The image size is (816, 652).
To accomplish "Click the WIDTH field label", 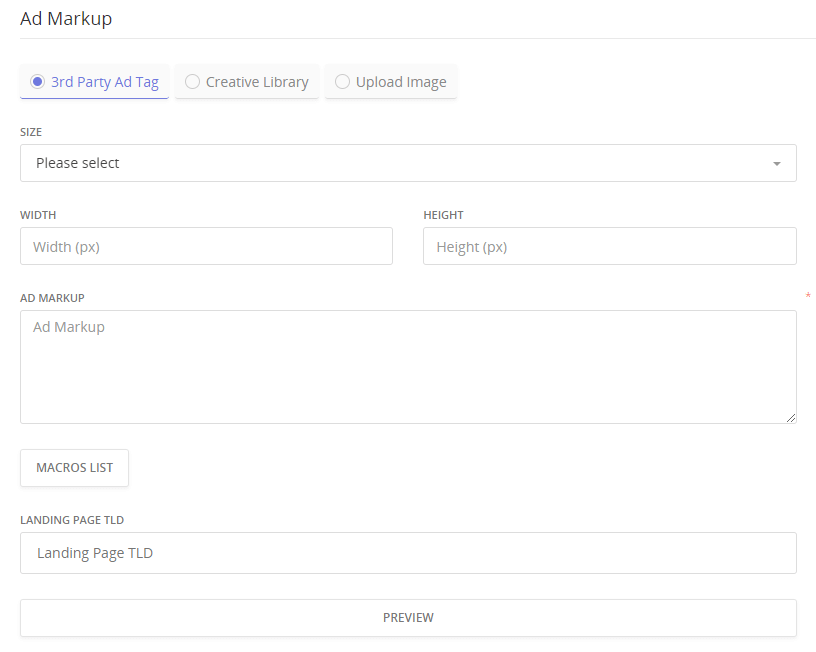I will tap(38, 215).
